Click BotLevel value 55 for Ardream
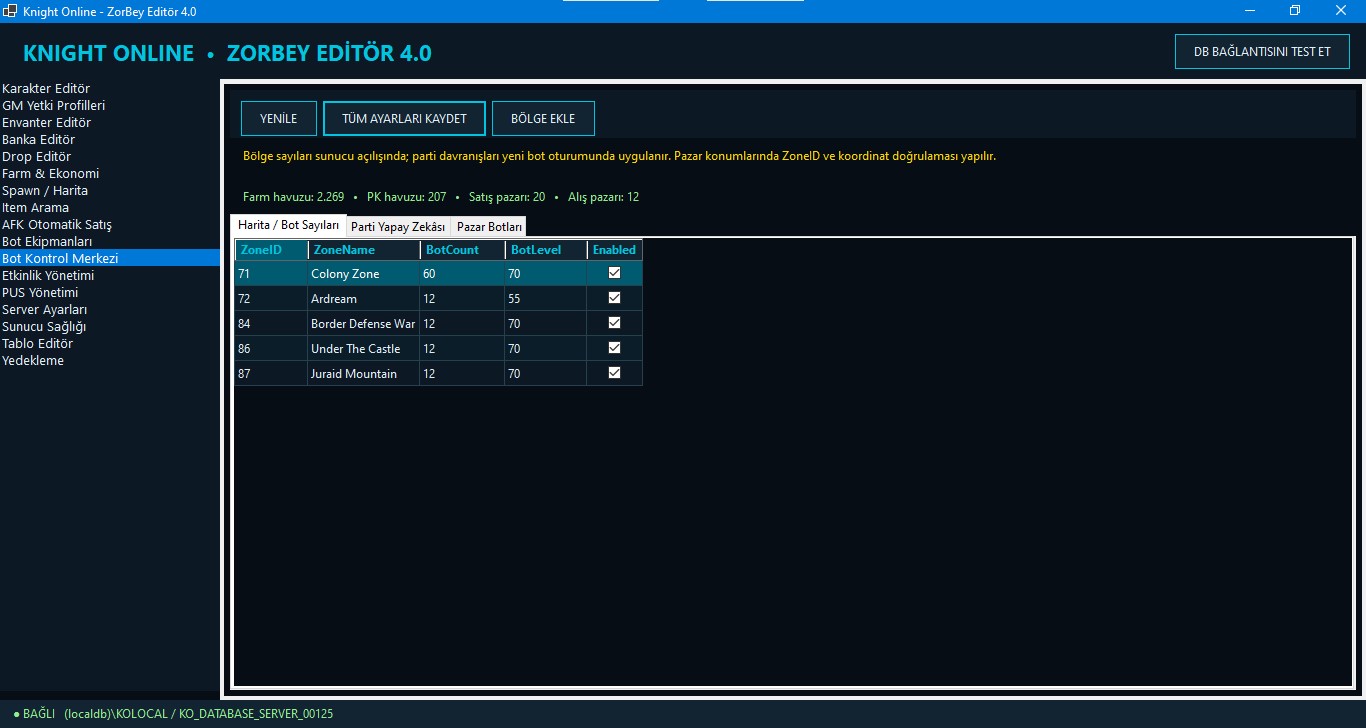Viewport: 1366px width, 728px height. tap(545, 298)
